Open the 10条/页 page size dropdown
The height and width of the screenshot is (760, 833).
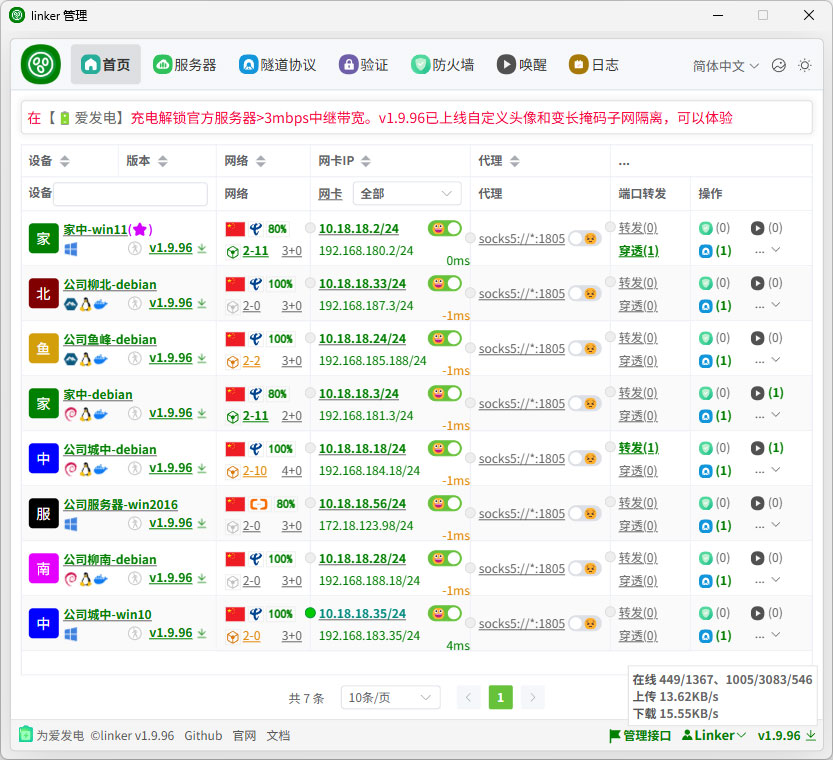click(x=390, y=698)
